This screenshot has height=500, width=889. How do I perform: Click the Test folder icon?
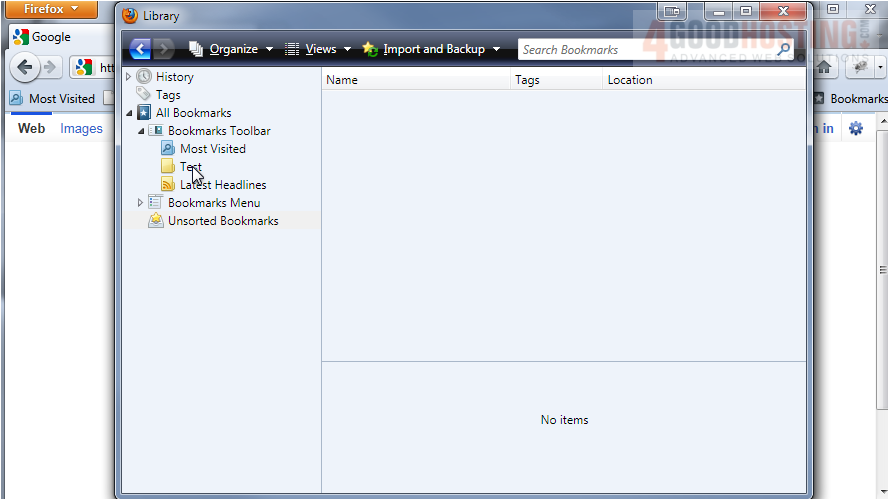click(x=168, y=167)
